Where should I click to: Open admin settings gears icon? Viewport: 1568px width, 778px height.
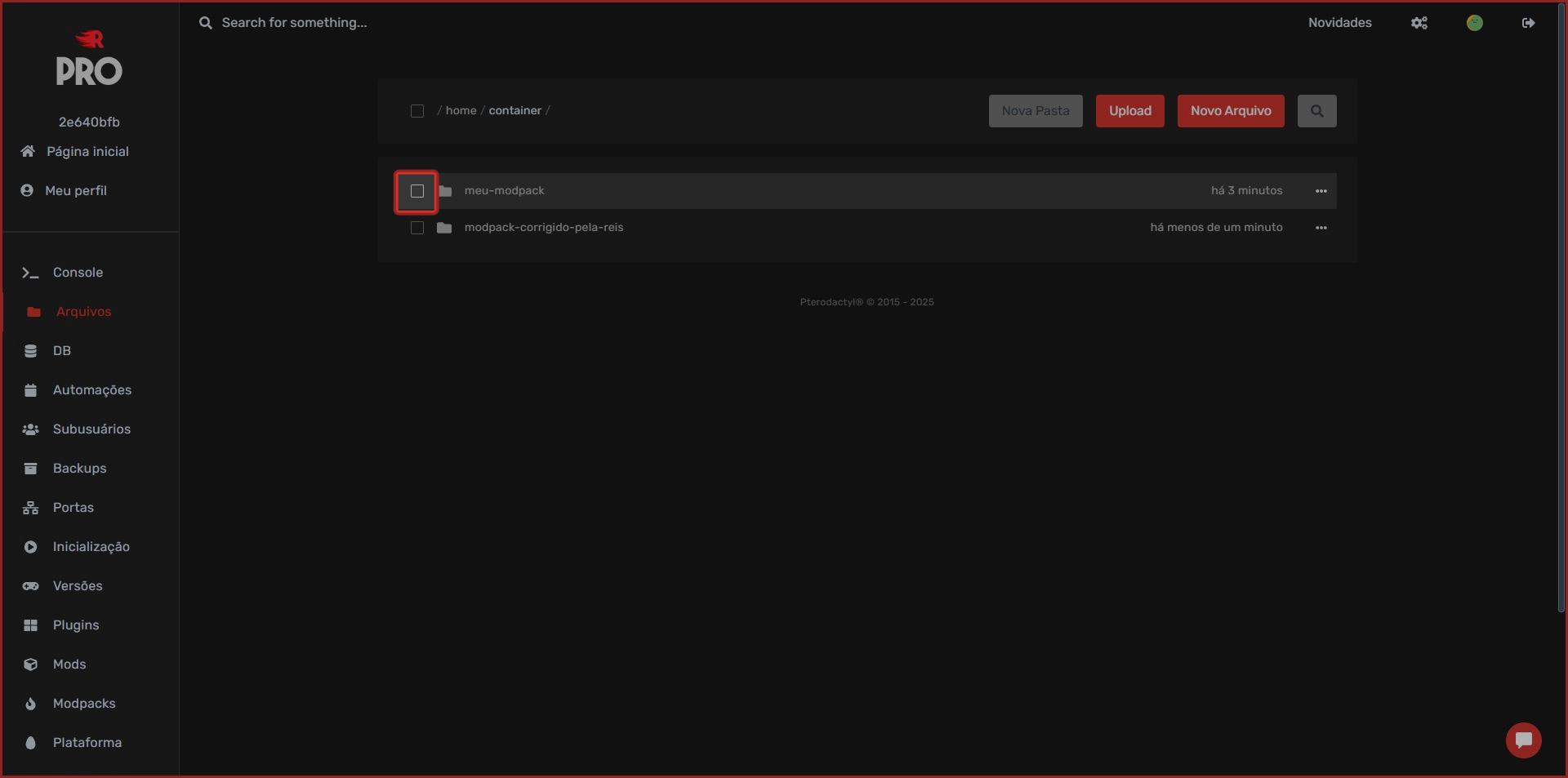coord(1419,23)
